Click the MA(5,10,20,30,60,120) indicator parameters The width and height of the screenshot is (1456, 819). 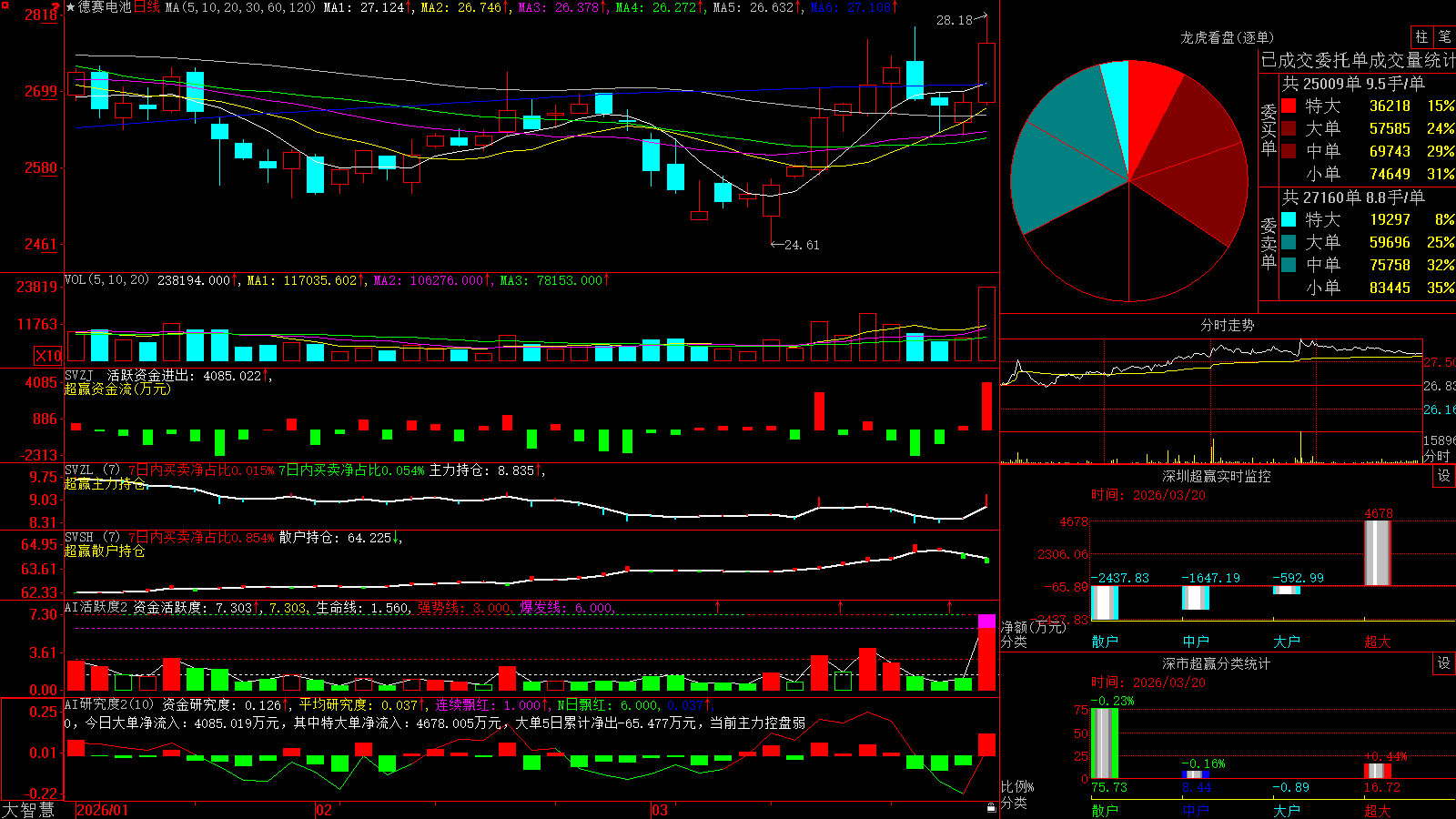point(239,7)
